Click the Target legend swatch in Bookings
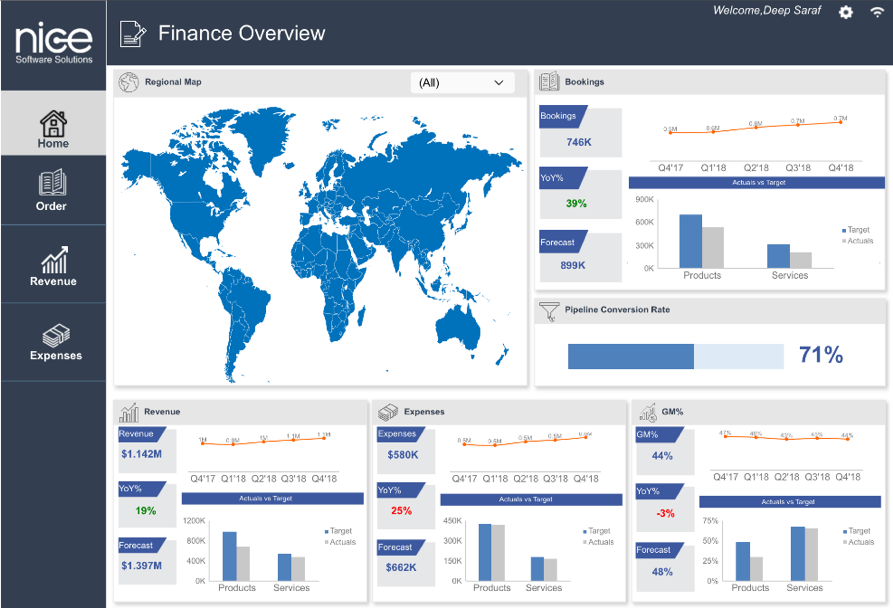This screenshot has height=608, width=893. 845,230
